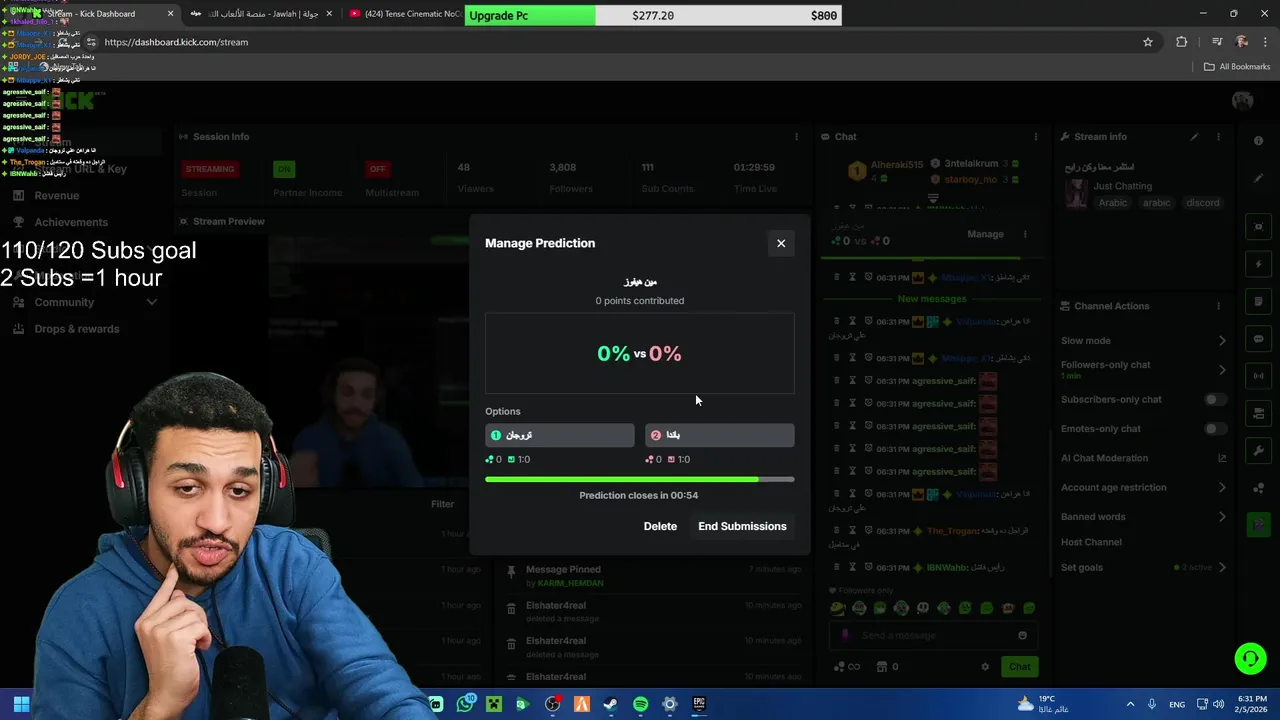Screen dimensions: 1280x720
Task: Switch to Tense Cinematic YouTube tab
Action: [405, 14]
